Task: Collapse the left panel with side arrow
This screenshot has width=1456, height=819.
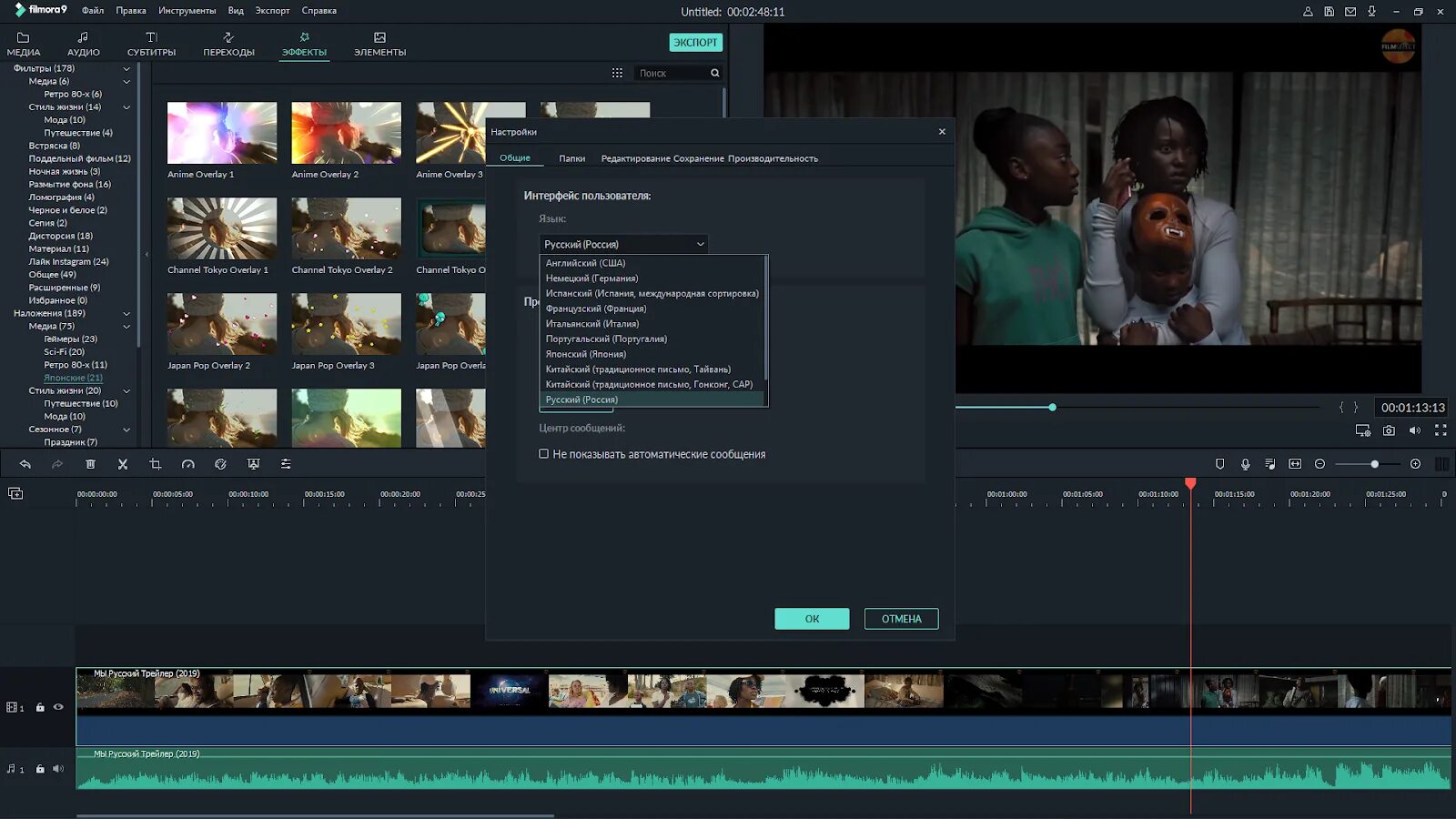Action: click(147, 255)
